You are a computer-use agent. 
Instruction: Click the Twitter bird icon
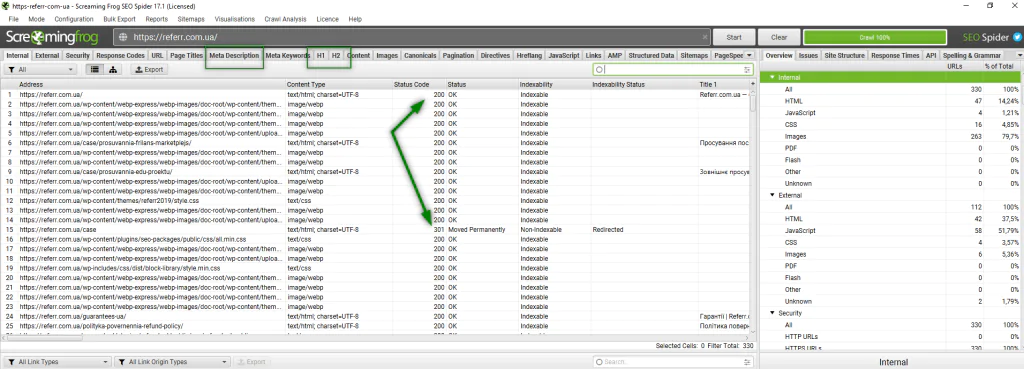[x=1016, y=37]
